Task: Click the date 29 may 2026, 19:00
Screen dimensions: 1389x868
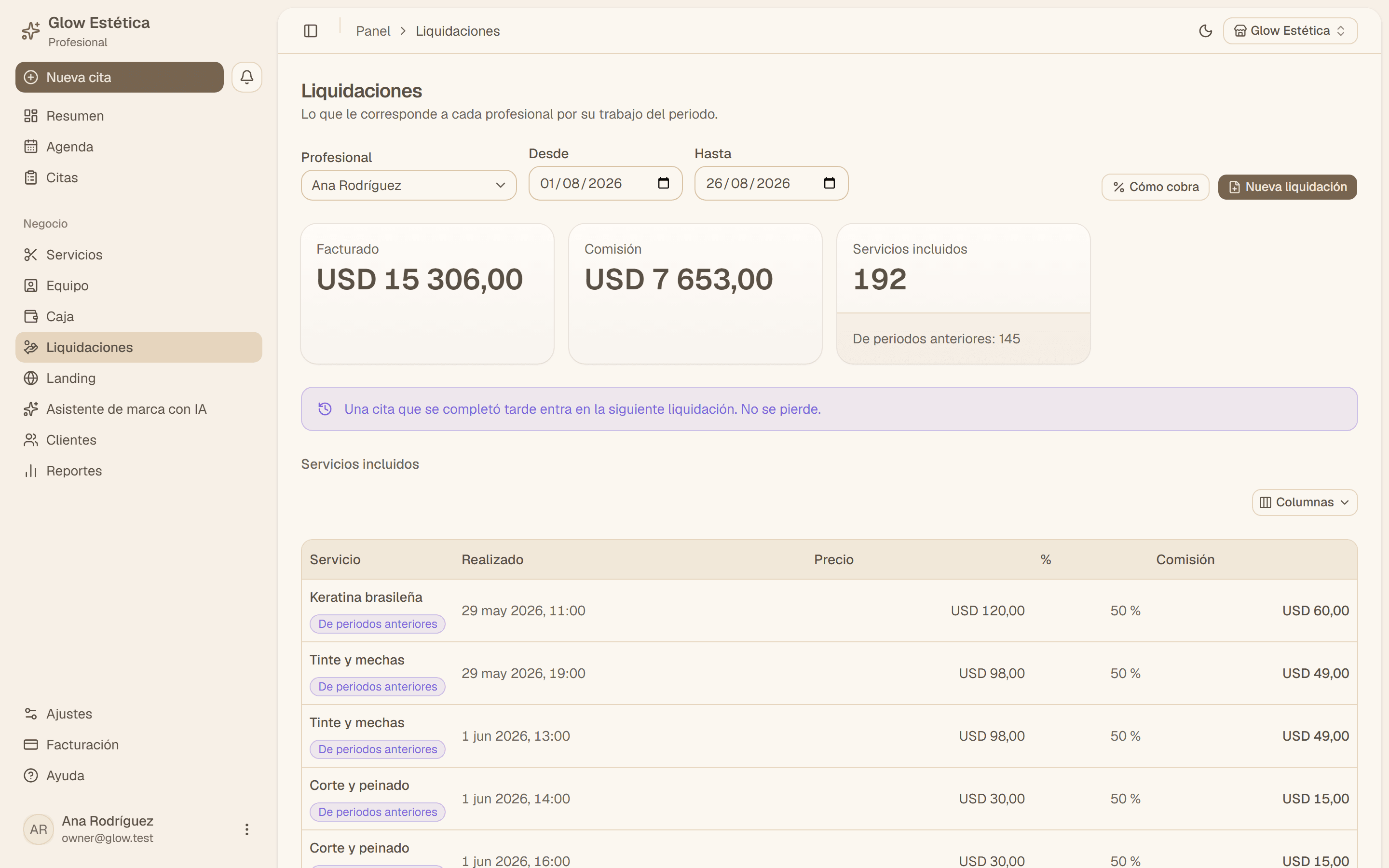Action: pos(523,673)
